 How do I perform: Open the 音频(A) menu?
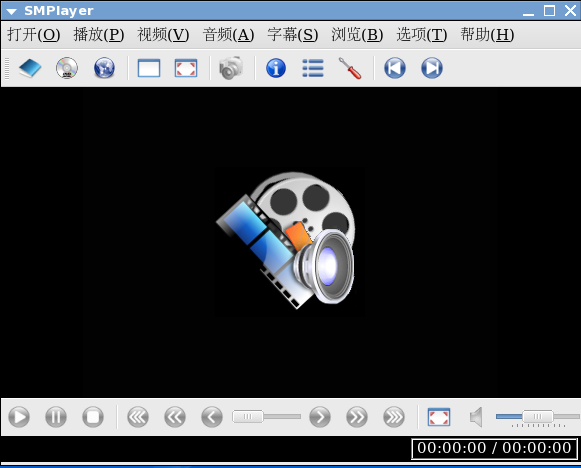tap(228, 35)
